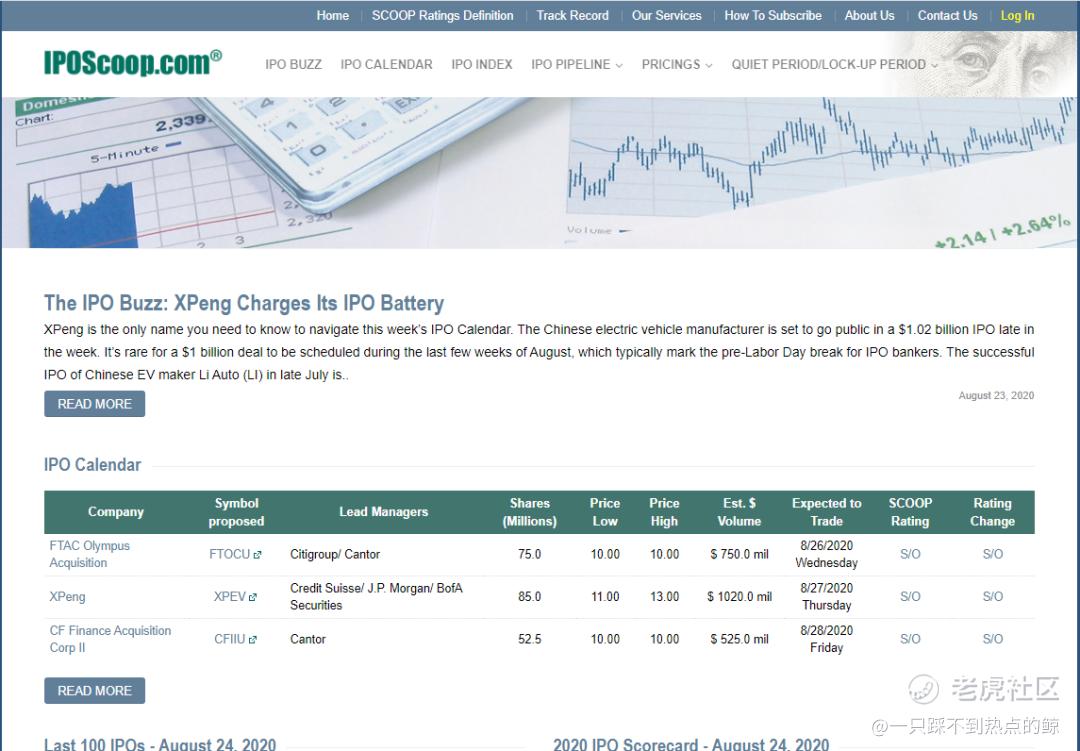Click the Company column header
The width and height of the screenshot is (1080, 751).
[x=116, y=512]
